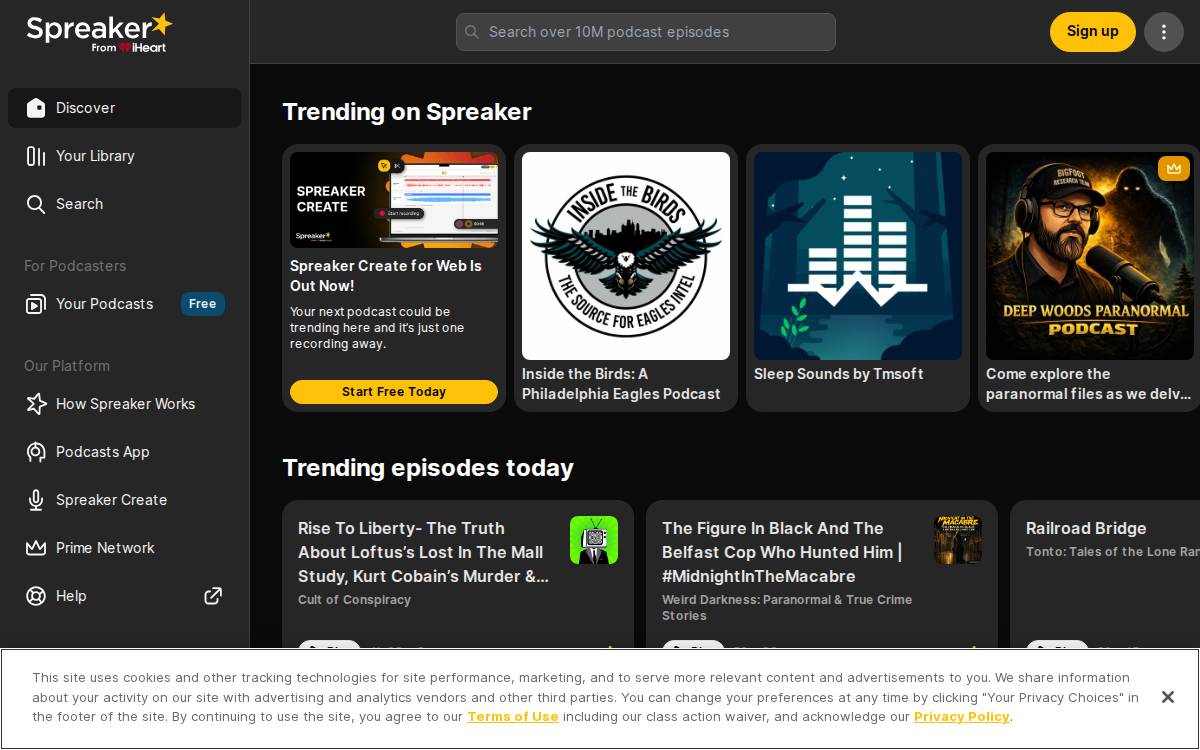Image resolution: width=1200 pixels, height=750 pixels.
Task: Open the Inside the Birds podcast title
Action: pyautogui.click(x=621, y=384)
